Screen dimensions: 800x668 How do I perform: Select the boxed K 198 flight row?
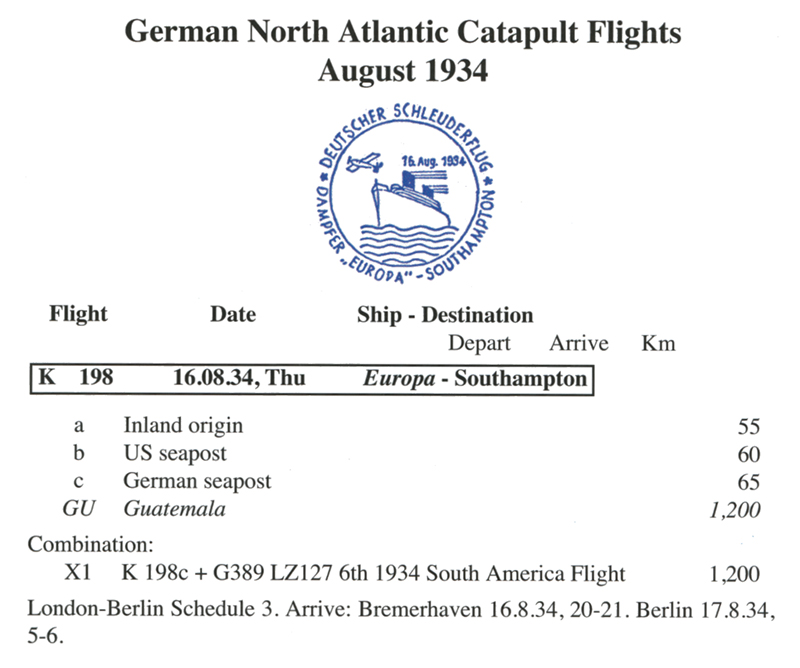(x=312, y=379)
